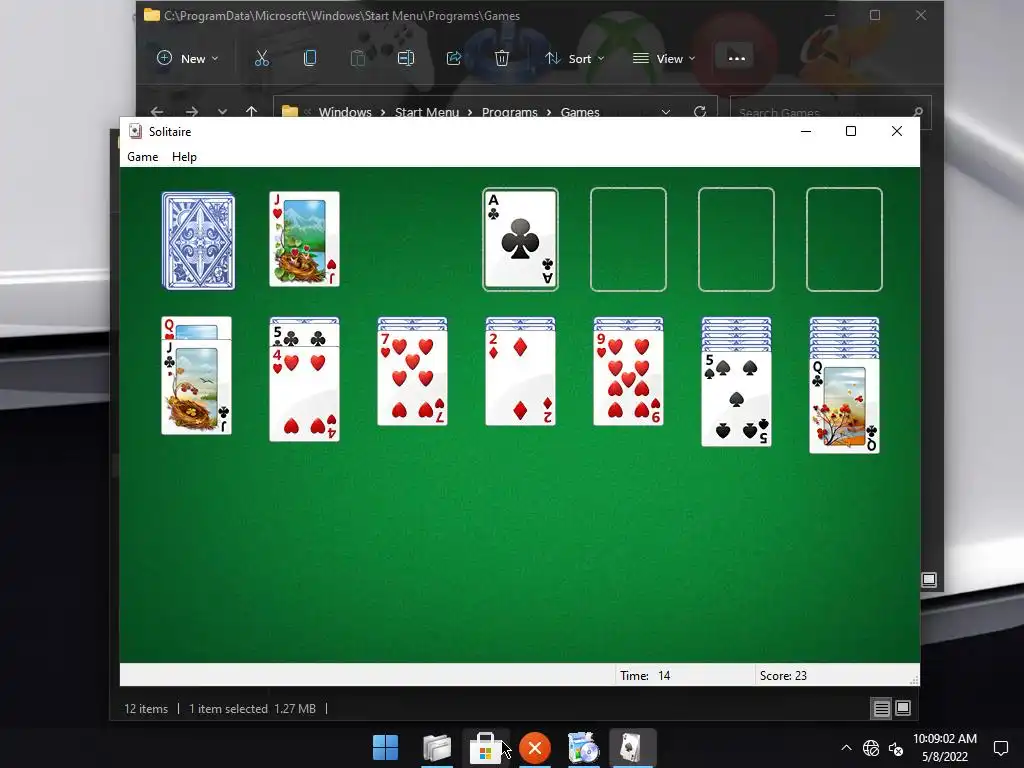Go up one folder level
Screen dimensions: 1024x768
point(251,112)
